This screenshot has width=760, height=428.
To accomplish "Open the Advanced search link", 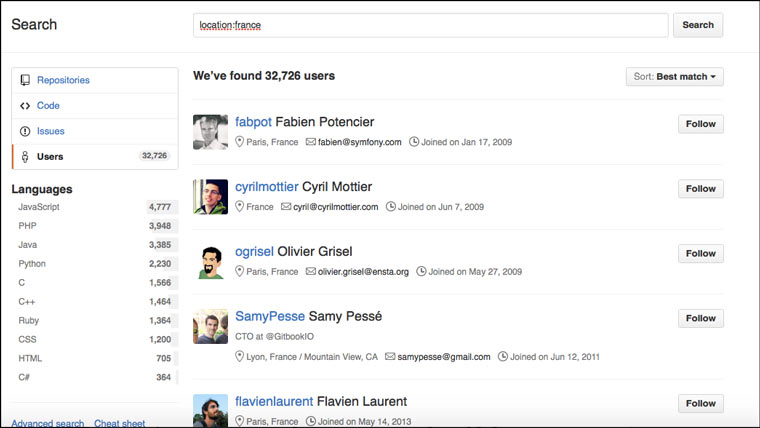I will (x=48, y=423).
